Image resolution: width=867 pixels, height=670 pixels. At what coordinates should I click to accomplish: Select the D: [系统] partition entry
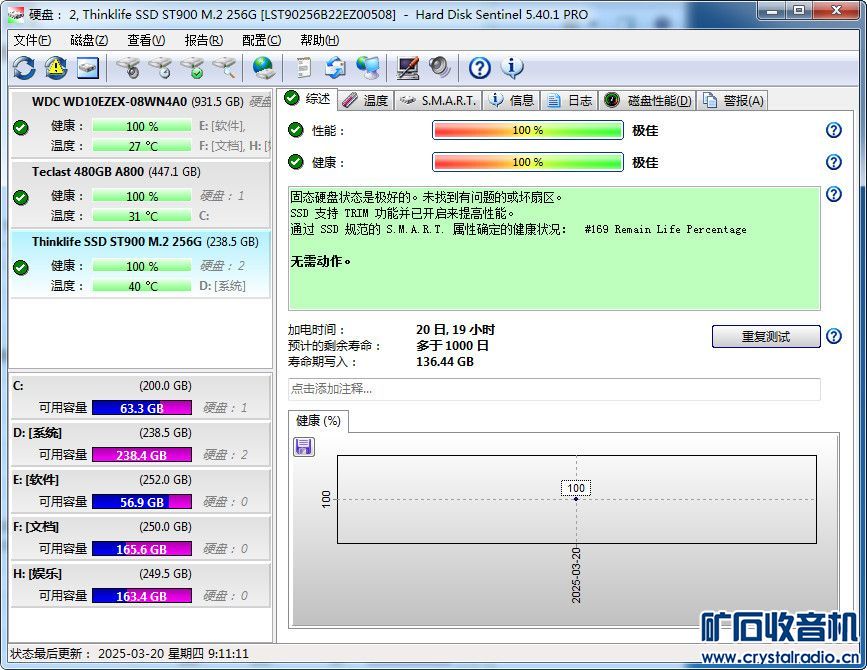142,444
